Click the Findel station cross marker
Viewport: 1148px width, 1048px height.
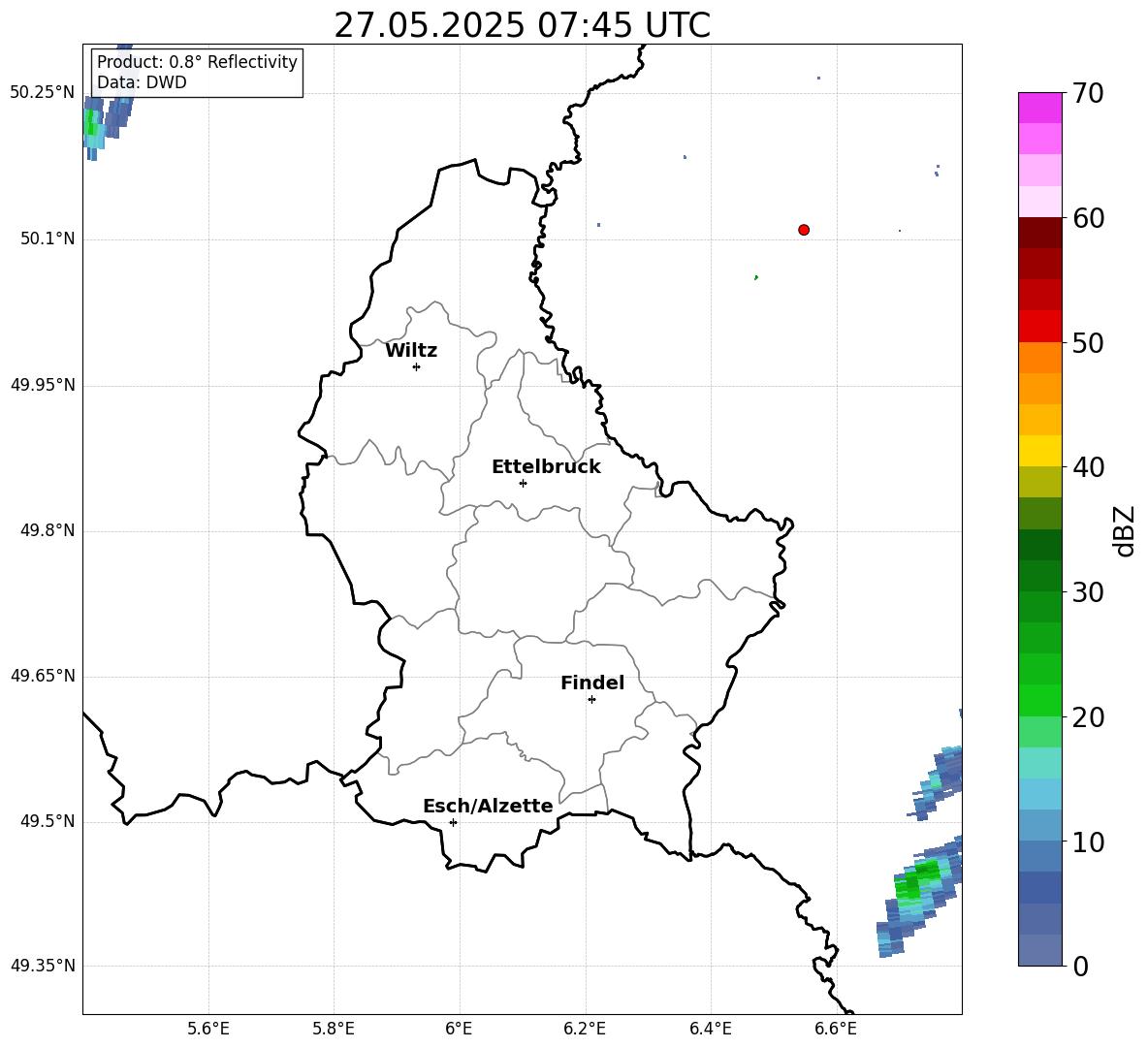tap(591, 700)
